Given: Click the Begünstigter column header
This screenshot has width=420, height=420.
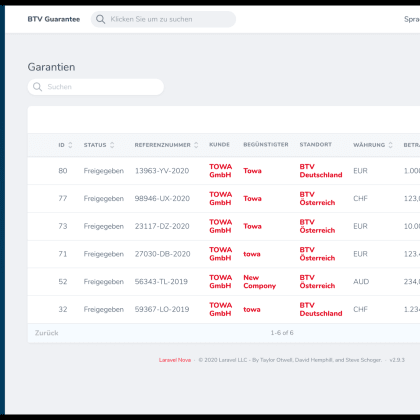Looking at the screenshot, I should coord(266,145).
